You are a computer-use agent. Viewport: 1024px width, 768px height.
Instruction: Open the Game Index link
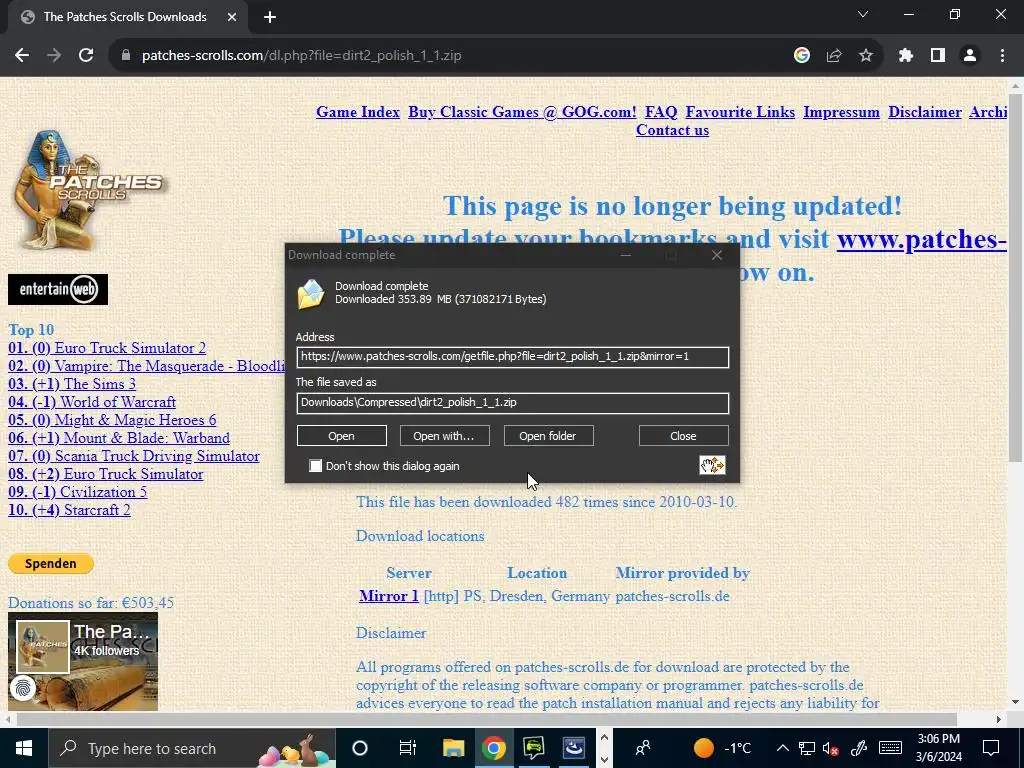coord(358,112)
